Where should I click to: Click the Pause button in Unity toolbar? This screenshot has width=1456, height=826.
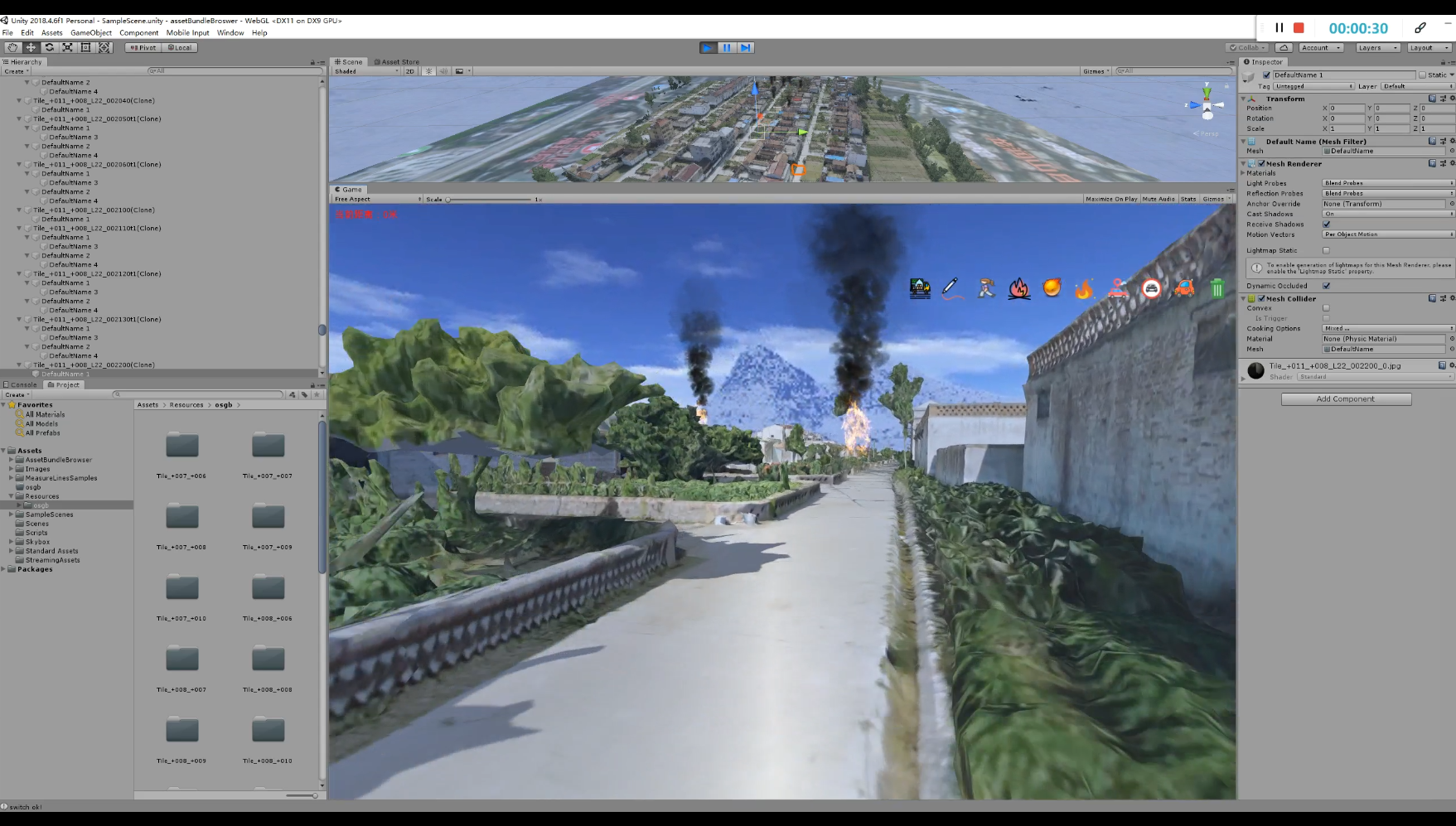click(x=727, y=48)
